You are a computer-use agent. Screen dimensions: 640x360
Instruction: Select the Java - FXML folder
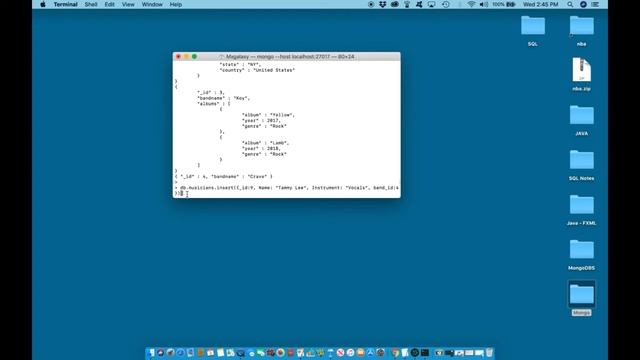tap(582, 205)
